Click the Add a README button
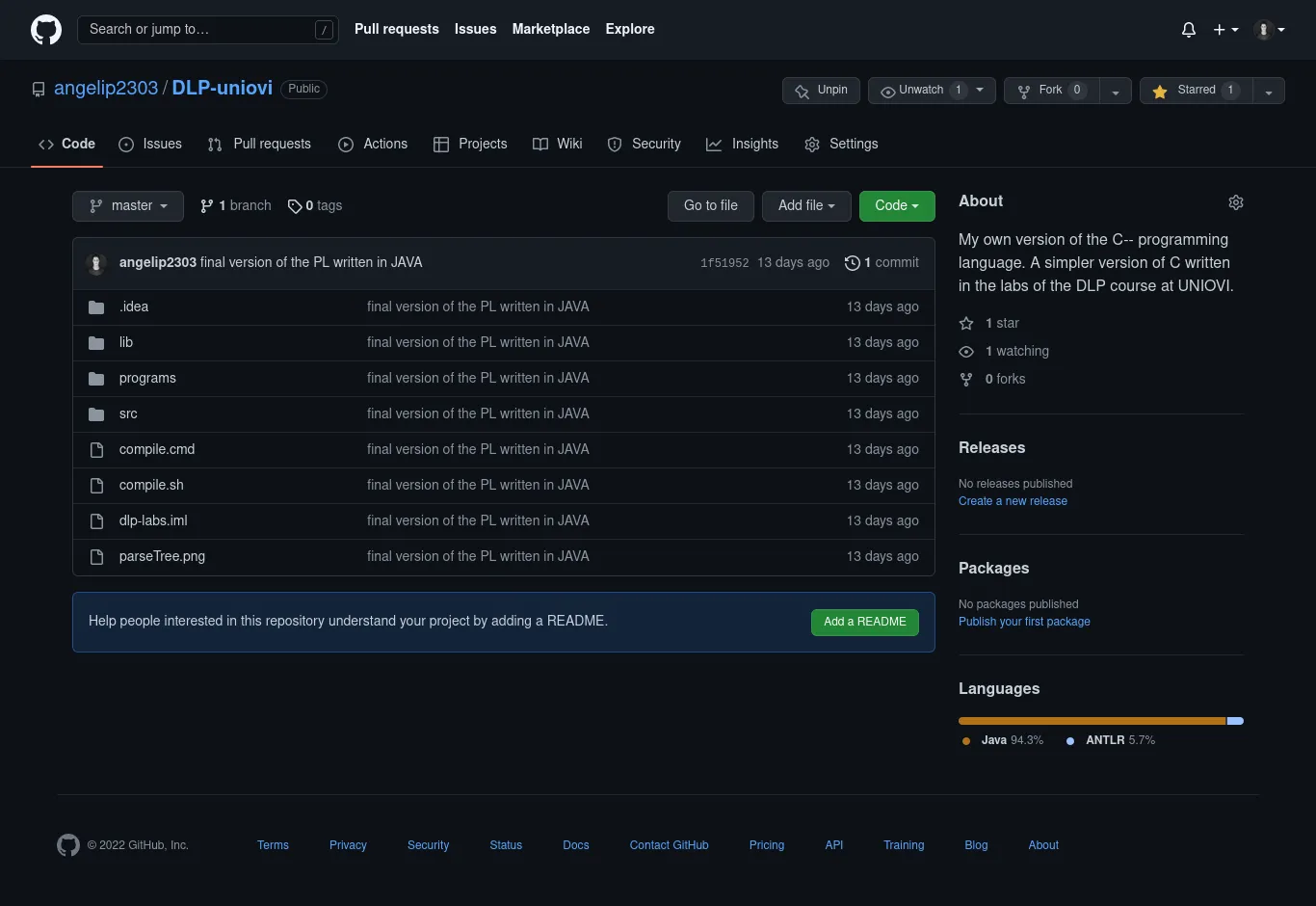Viewport: 1316px width, 906px height. click(865, 623)
